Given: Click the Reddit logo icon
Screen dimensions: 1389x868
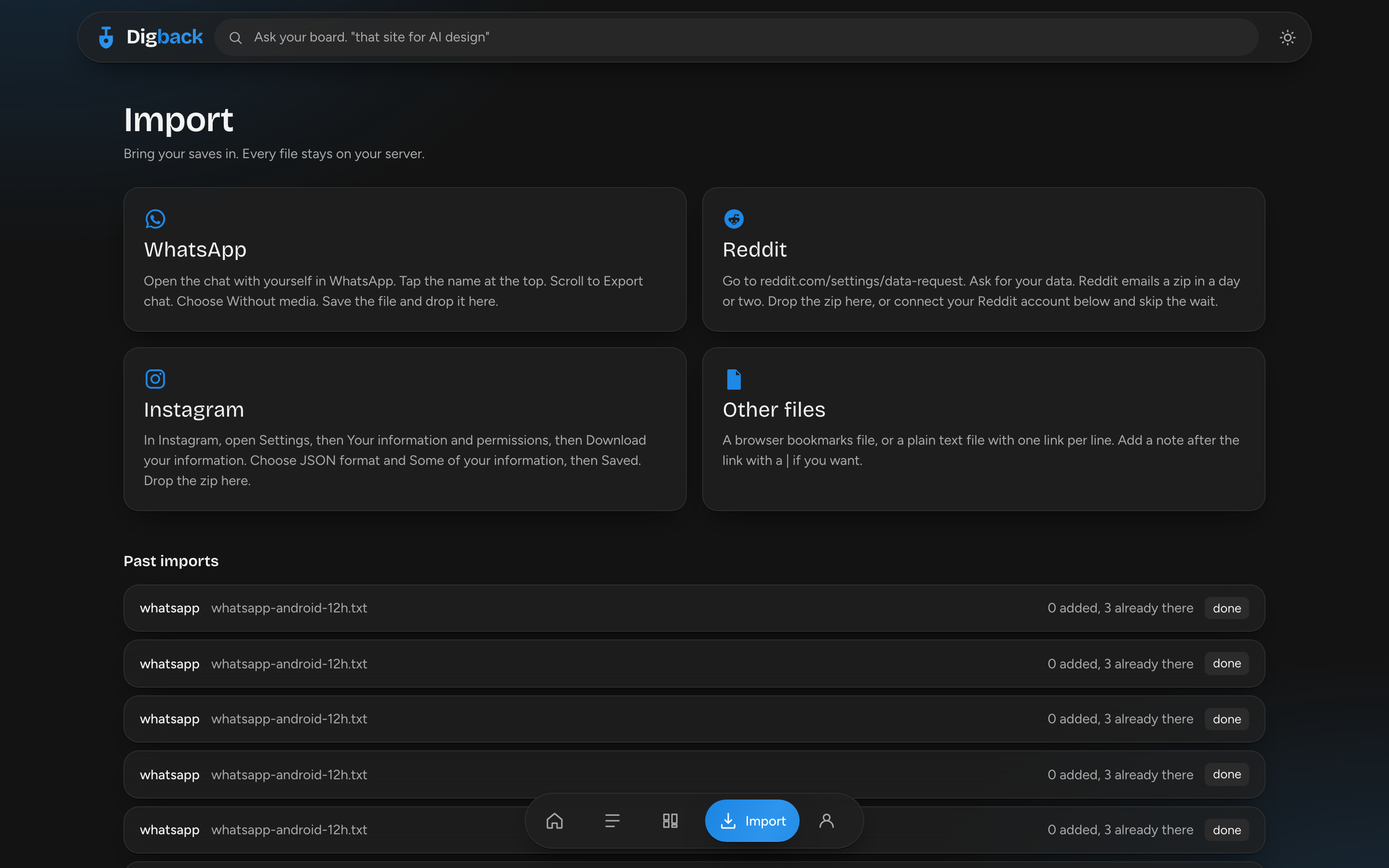Looking at the screenshot, I should pos(734,219).
